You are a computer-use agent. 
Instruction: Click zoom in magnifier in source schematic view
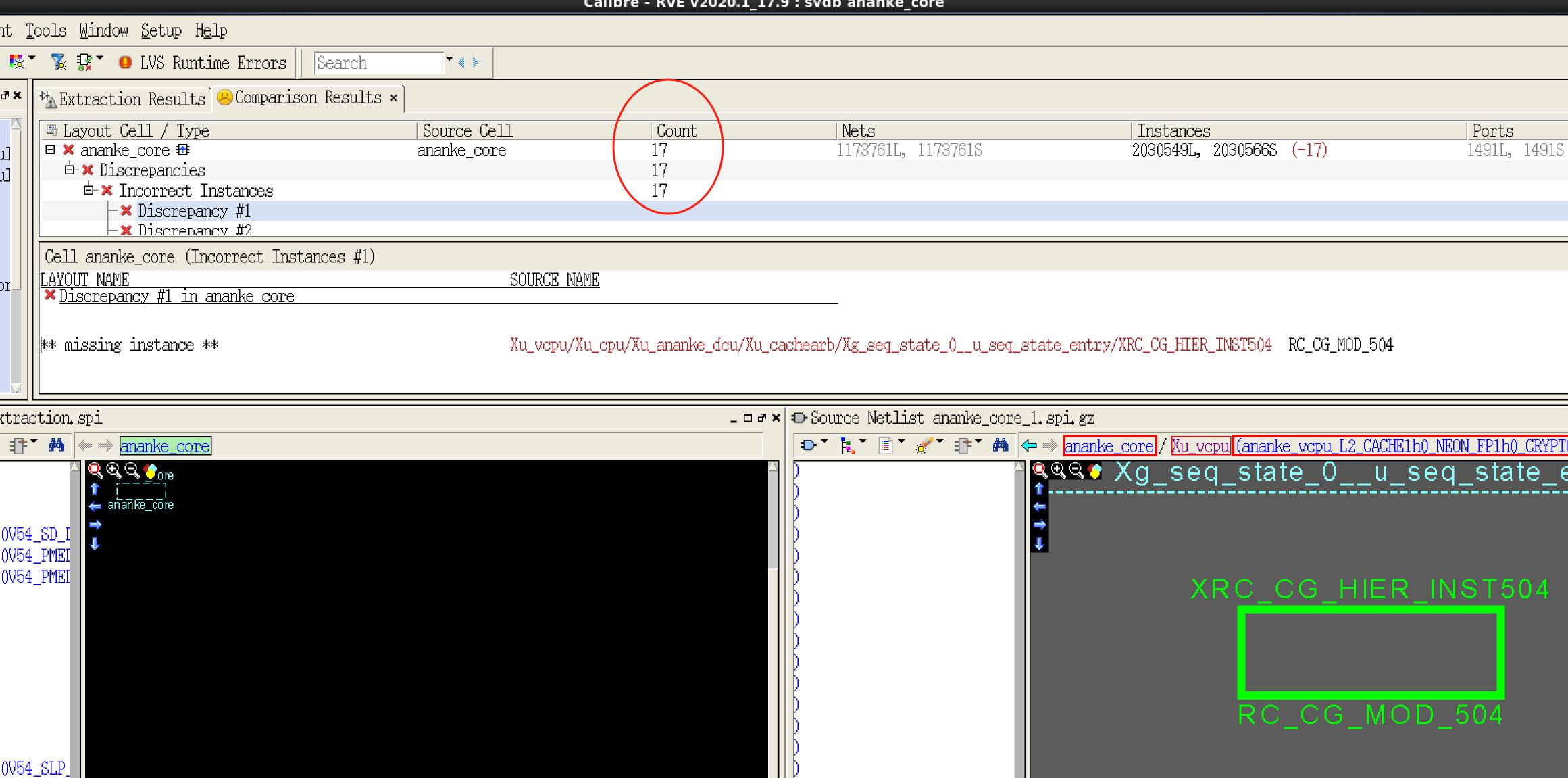point(1058,470)
